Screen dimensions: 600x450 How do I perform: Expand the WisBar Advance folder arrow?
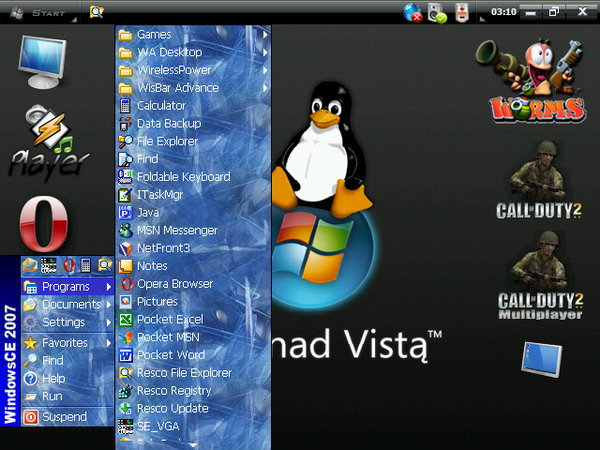tap(265, 88)
